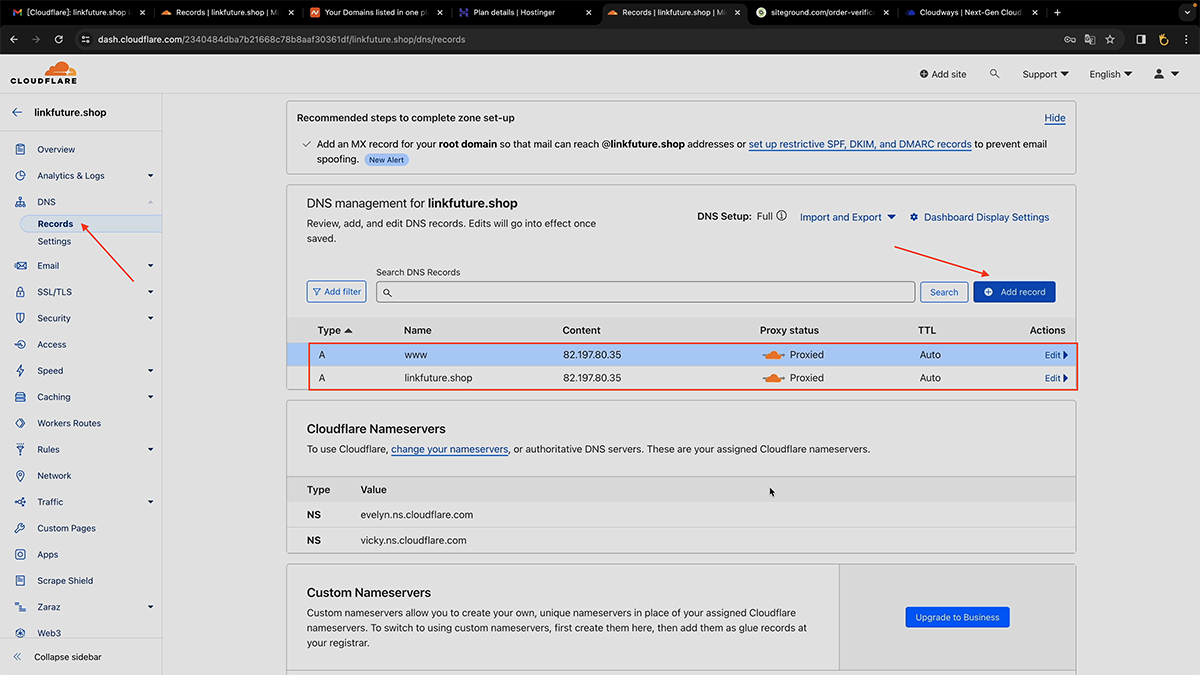Open the user account dropdown
The image size is (1200, 675).
(x=1166, y=74)
